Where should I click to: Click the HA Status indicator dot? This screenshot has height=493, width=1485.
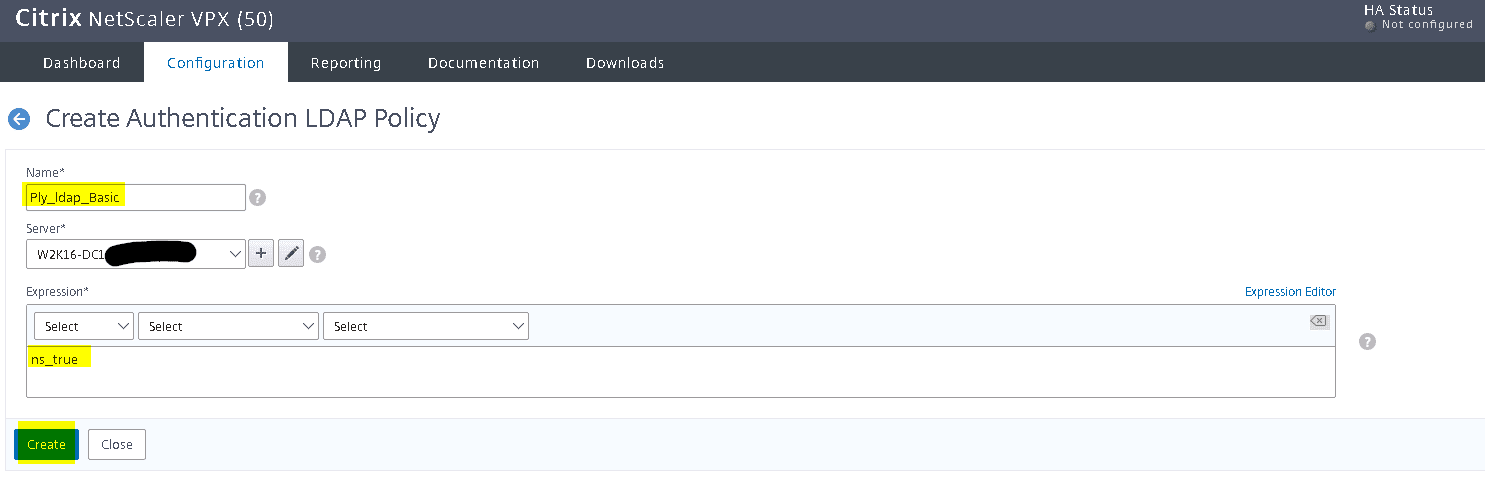point(1370,25)
